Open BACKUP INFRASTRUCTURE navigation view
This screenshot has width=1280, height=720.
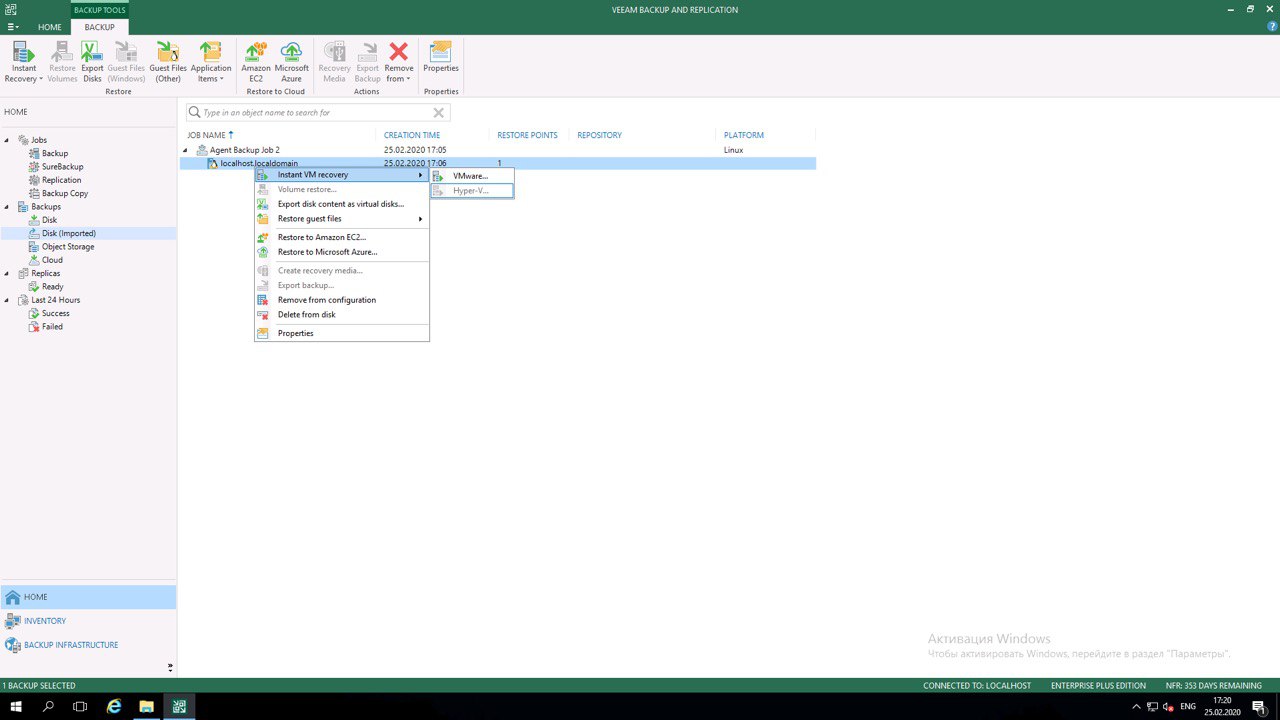pyautogui.click(x=88, y=645)
